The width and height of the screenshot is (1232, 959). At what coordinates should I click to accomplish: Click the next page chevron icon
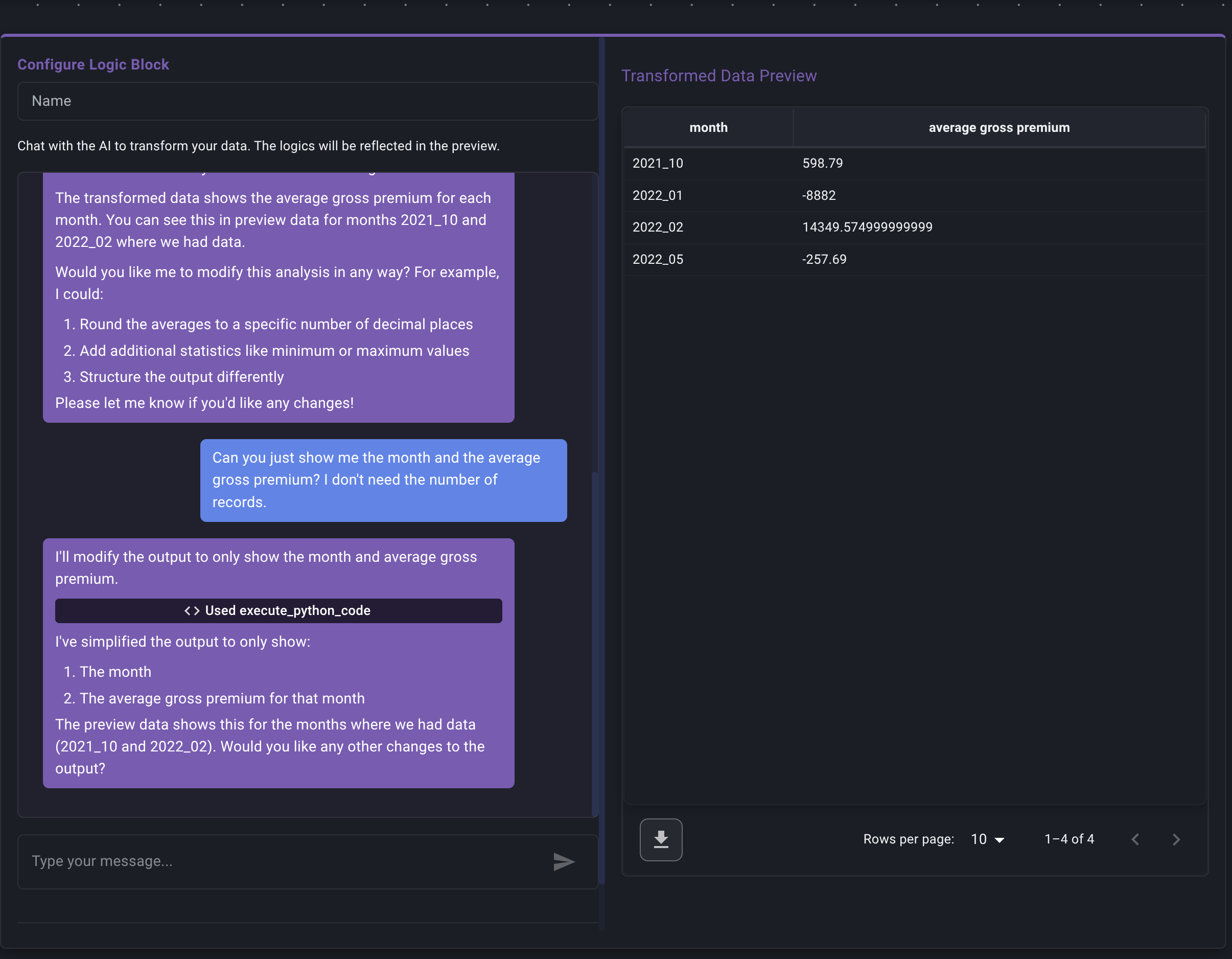(1176, 839)
